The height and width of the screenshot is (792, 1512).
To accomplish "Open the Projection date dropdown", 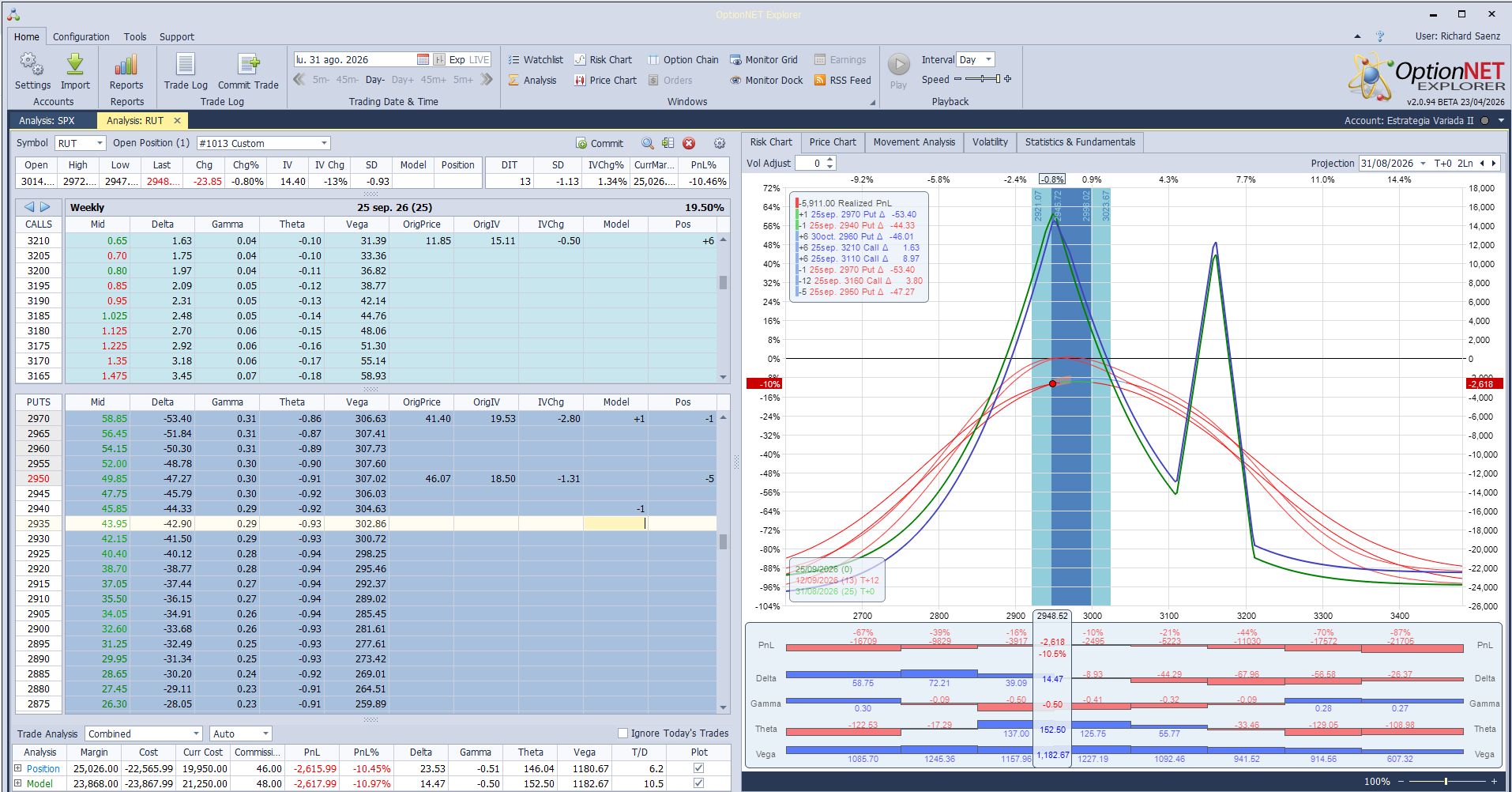I will pyautogui.click(x=1424, y=164).
